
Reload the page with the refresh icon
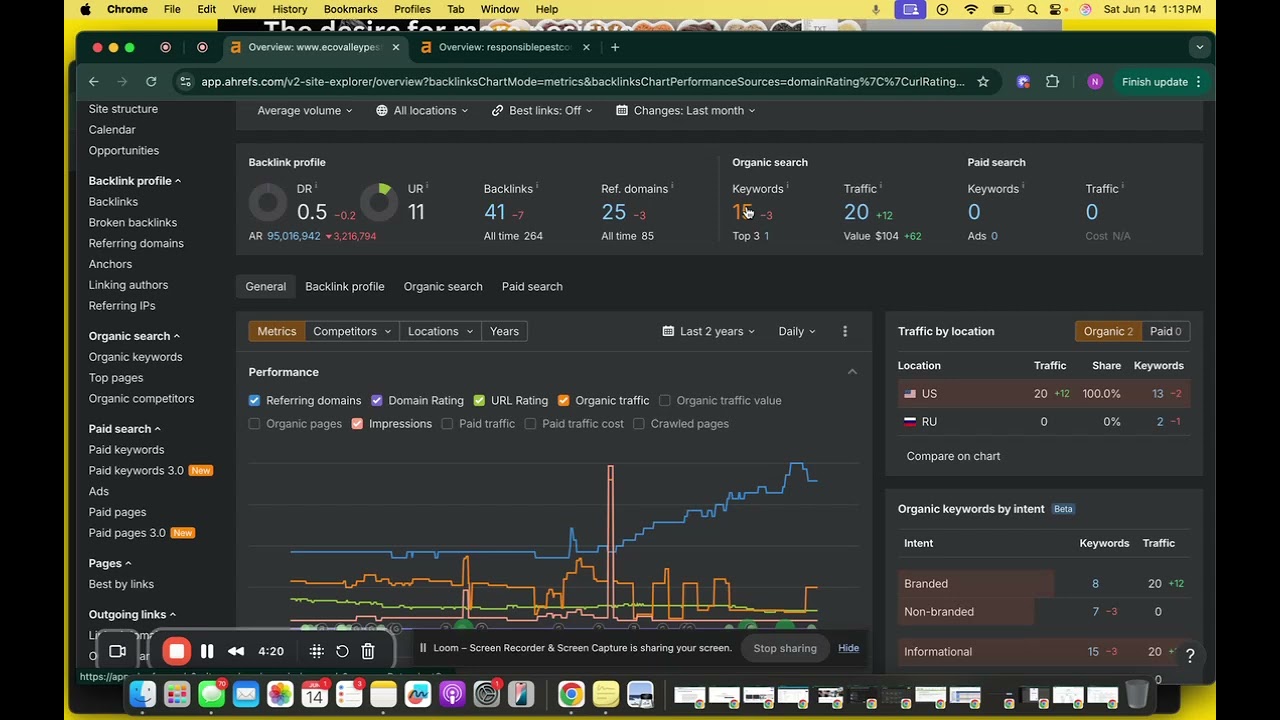pos(151,82)
